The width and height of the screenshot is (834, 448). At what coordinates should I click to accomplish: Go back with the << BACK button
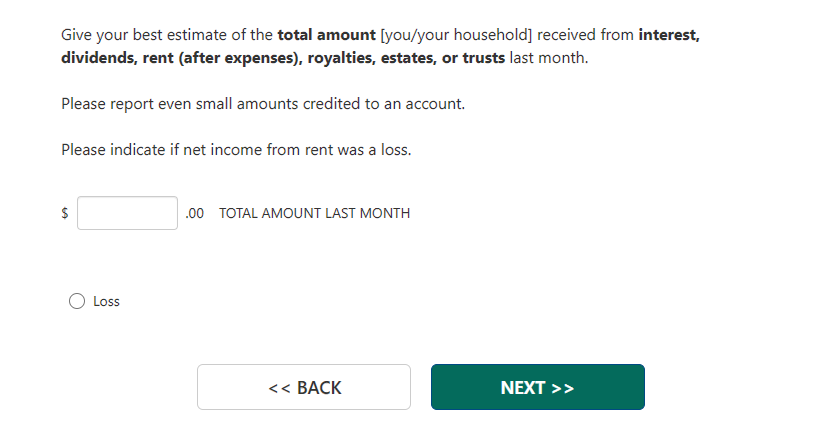304,387
